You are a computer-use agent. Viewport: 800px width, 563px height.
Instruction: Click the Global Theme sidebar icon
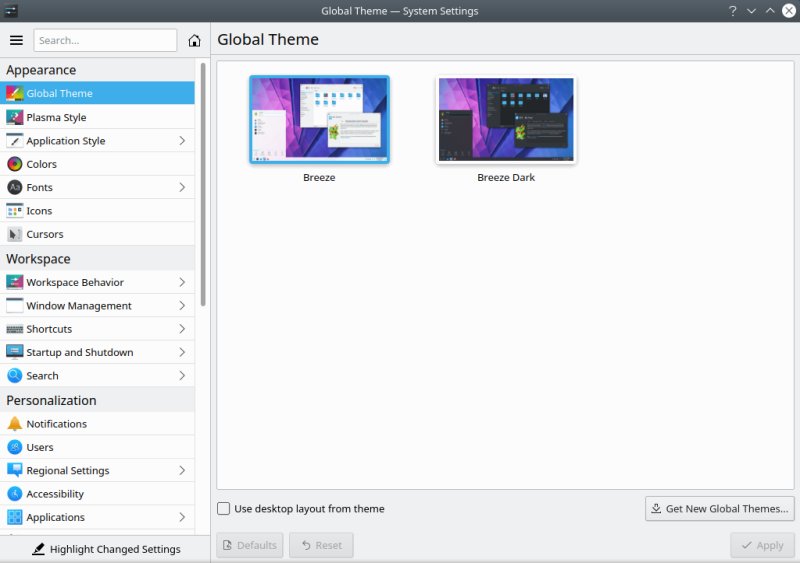pos(15,93)
